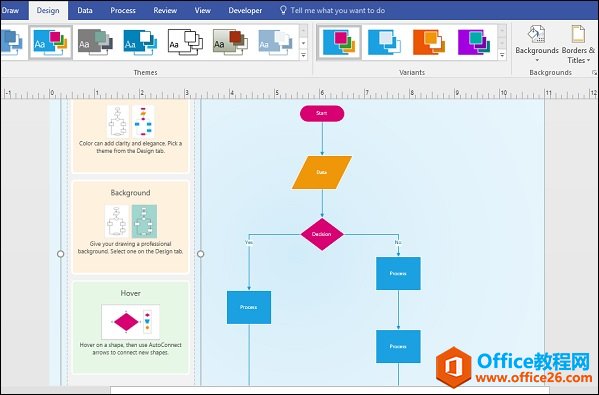Image resolution: width=599 pixels, height=395 pixels.
Task: Apply the faded light blue theme
Action: pos(275,42)
